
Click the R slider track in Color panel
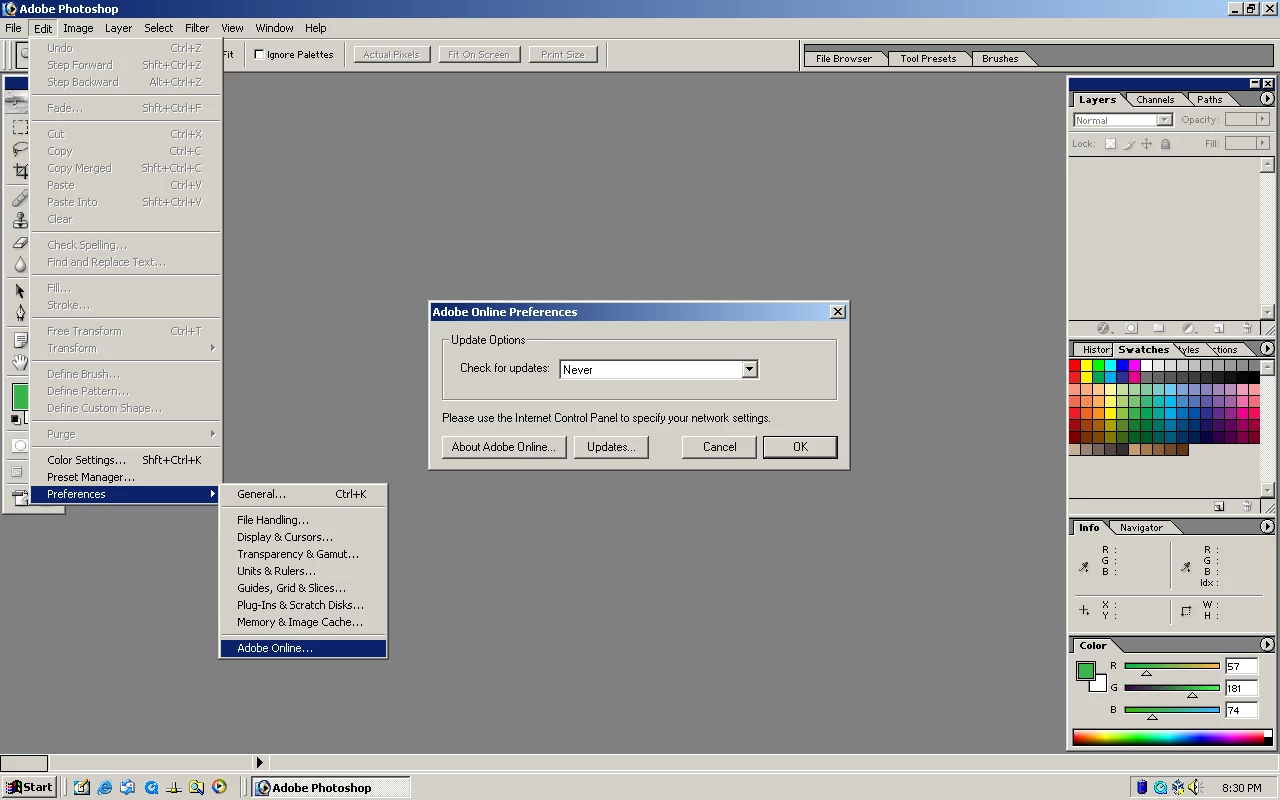[x=1172, y=666]
